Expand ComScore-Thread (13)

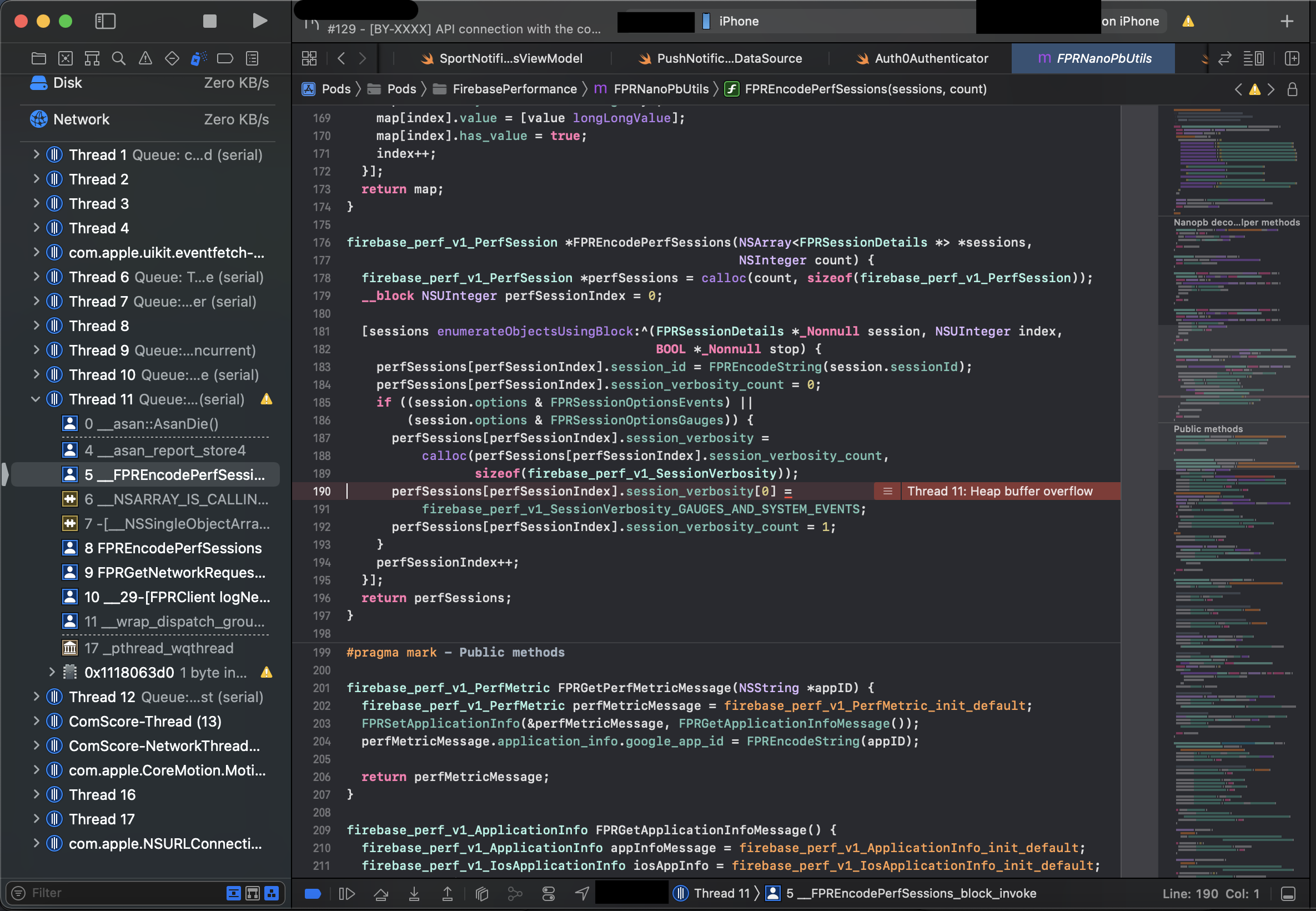click(x=36, y=721)
